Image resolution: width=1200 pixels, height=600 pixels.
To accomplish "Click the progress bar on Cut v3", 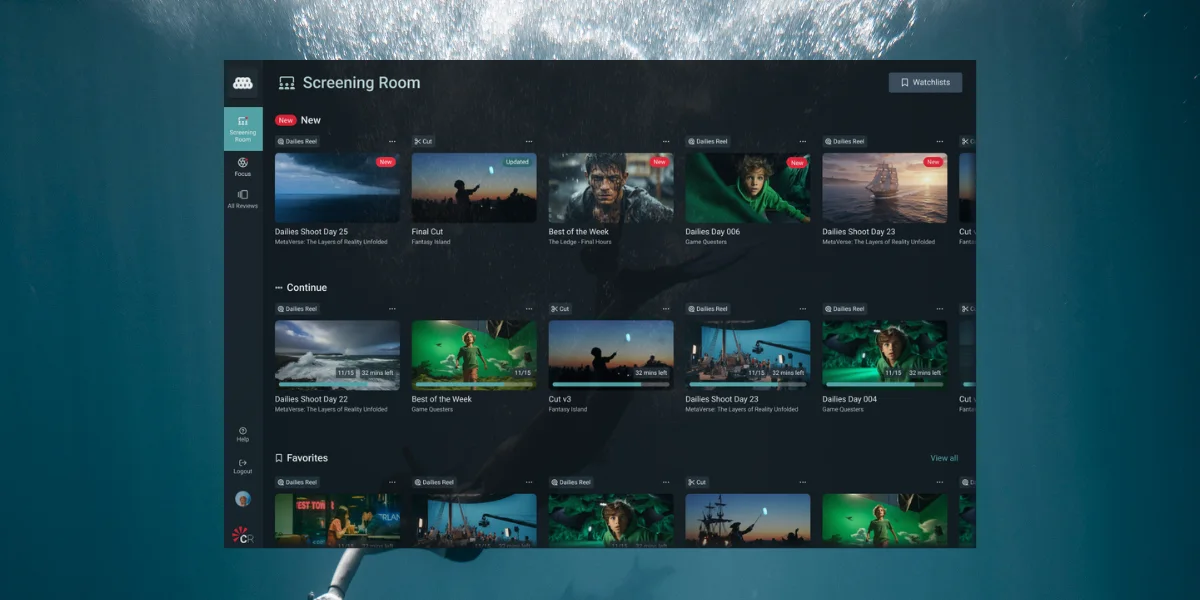I will click(x=611, y=384).
